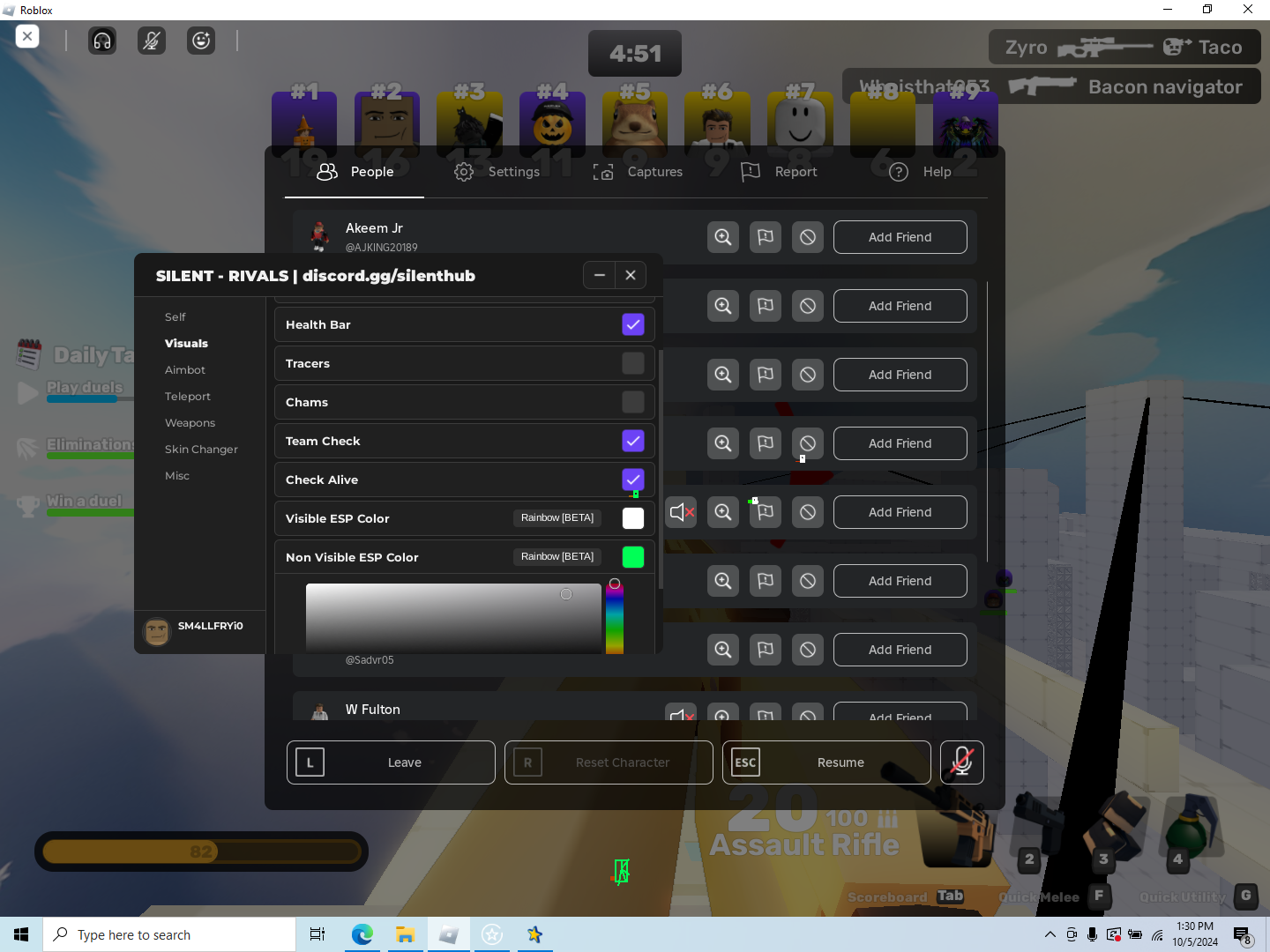Open Task View on the taskbar

coord(317,934)
